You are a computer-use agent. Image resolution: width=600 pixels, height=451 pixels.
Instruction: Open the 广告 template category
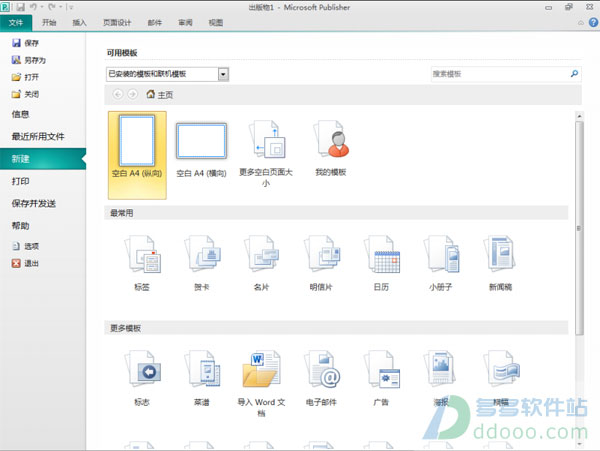[381, 378]
